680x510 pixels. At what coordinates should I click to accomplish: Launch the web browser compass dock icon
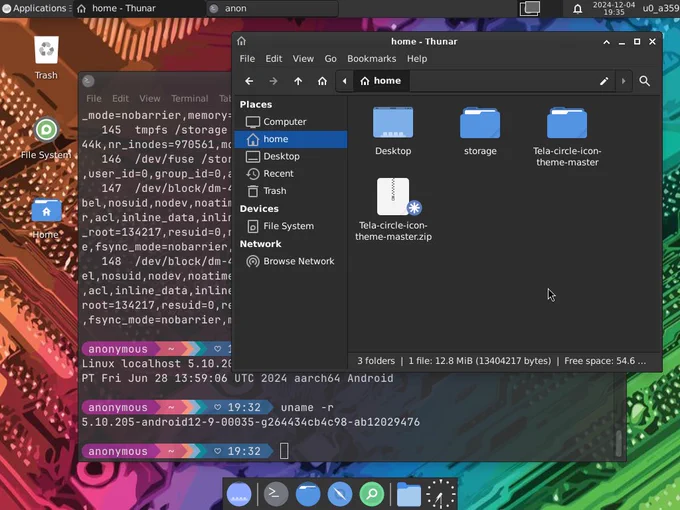point(340,494)
